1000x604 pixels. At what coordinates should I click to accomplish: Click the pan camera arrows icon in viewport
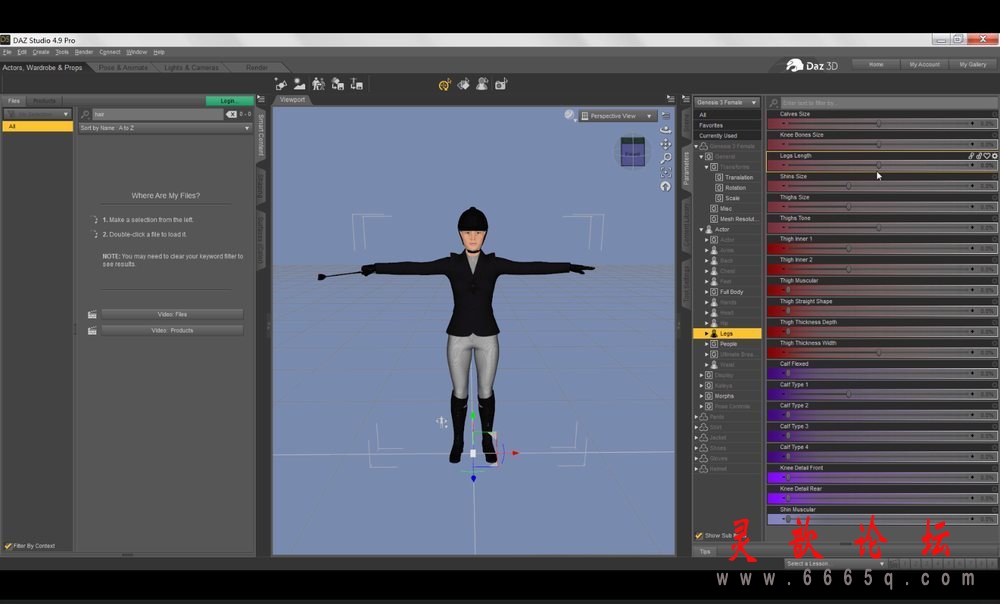[x=665, y=144]
